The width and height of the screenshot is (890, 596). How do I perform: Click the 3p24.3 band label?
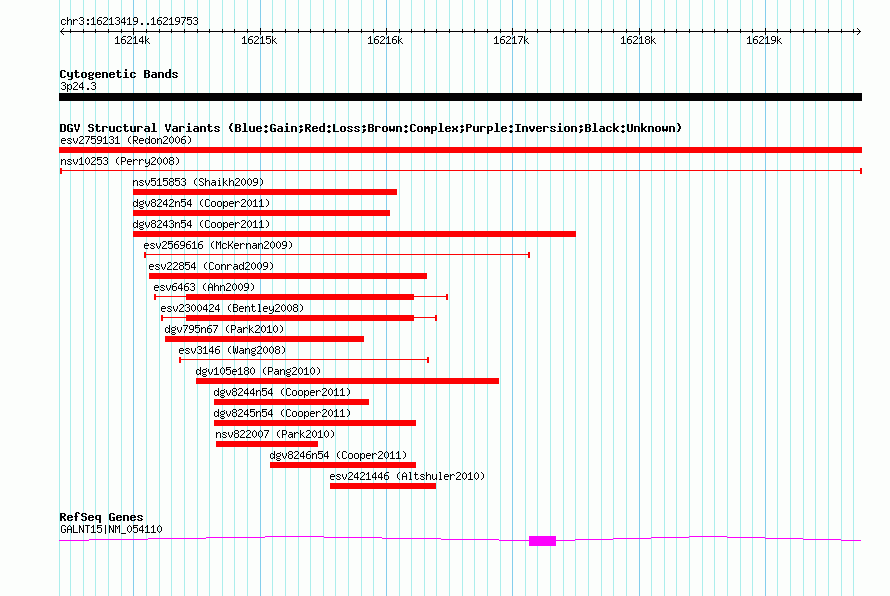(x=78, y=86)
